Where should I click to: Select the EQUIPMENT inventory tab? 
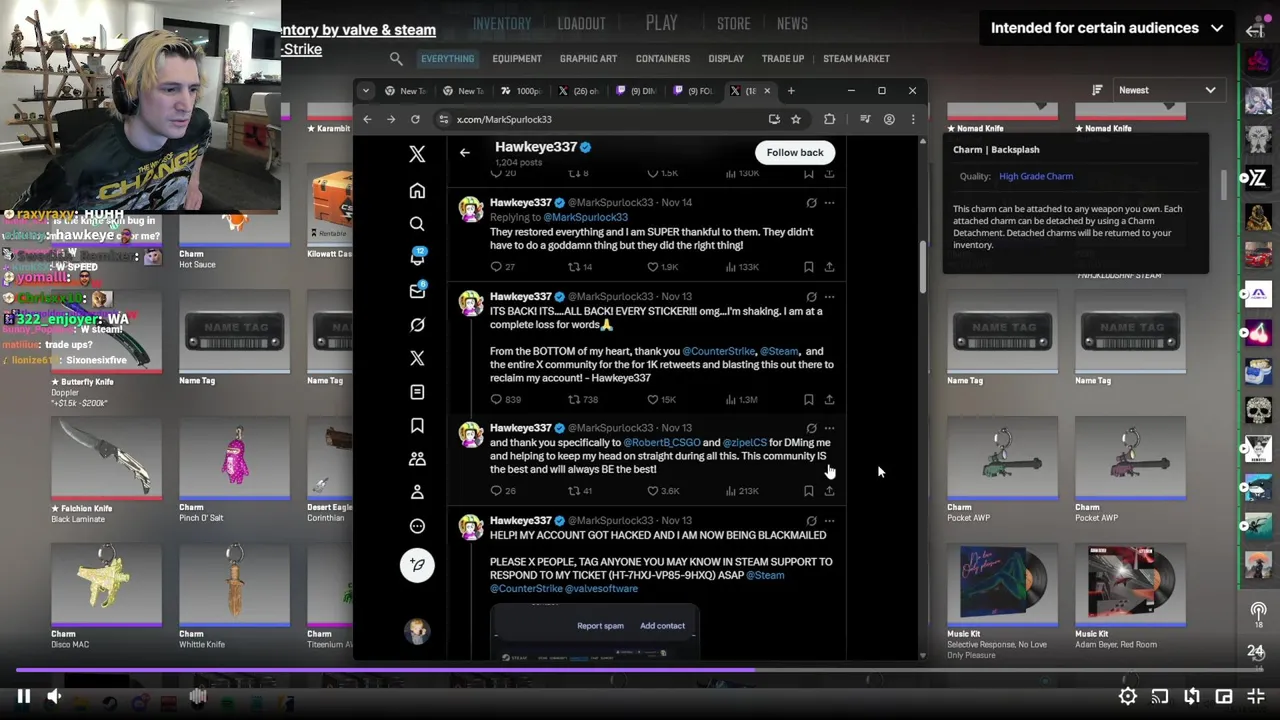pyautogui.click(x=517, y=59)
